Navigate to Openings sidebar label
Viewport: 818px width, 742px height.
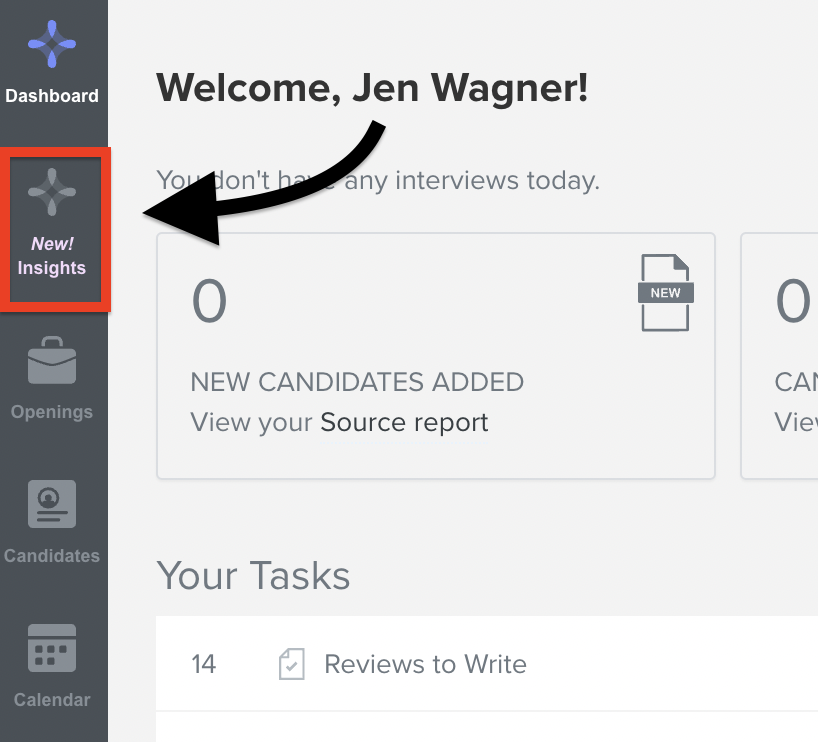point(52,412)
